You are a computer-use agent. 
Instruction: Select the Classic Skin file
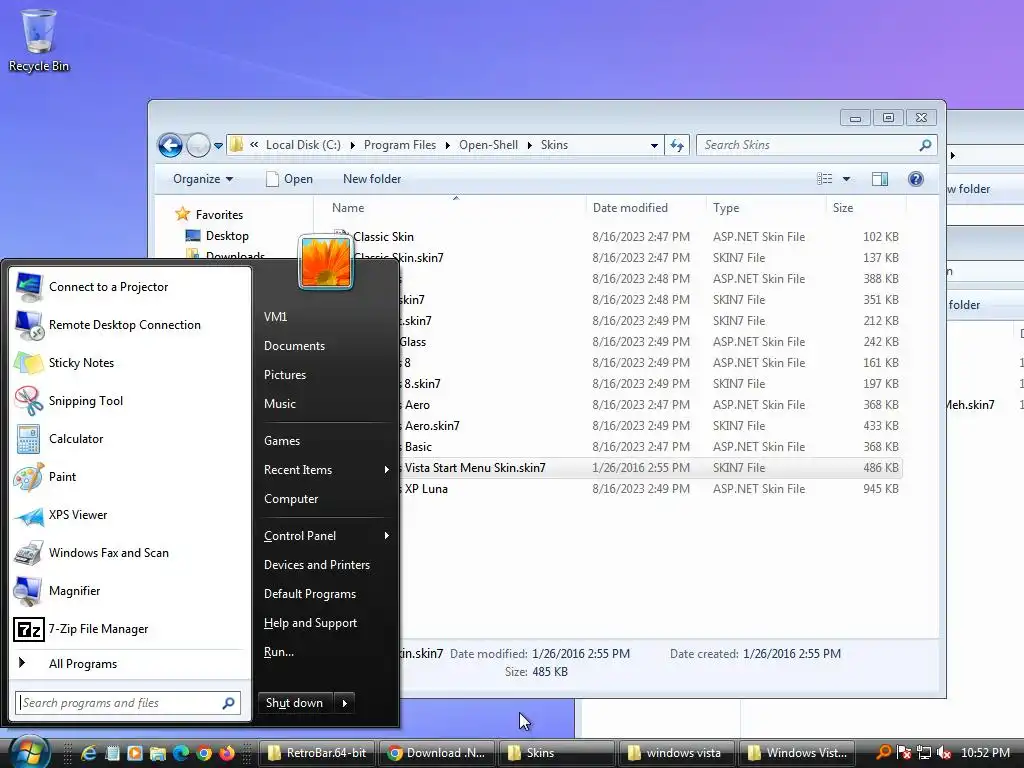coord(383,236)
